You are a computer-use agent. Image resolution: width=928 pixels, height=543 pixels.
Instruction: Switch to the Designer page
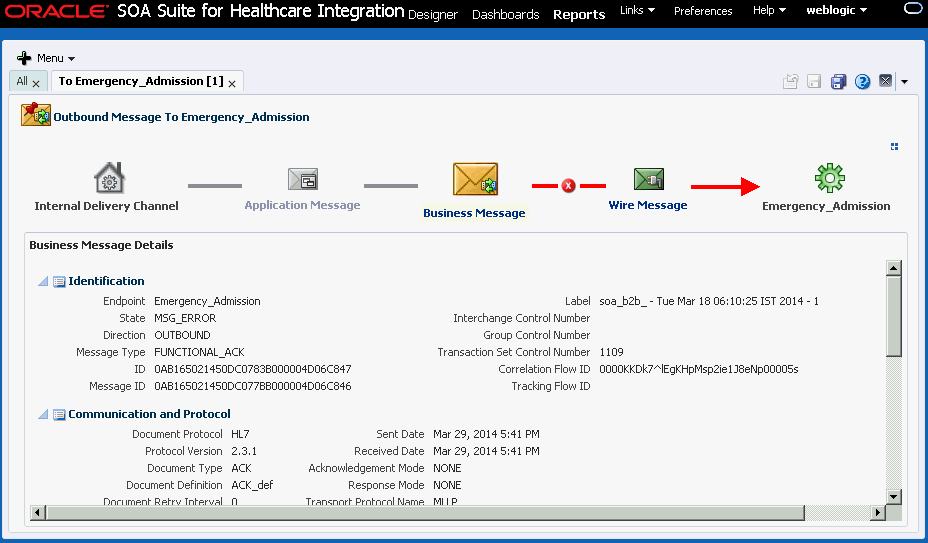433,14
